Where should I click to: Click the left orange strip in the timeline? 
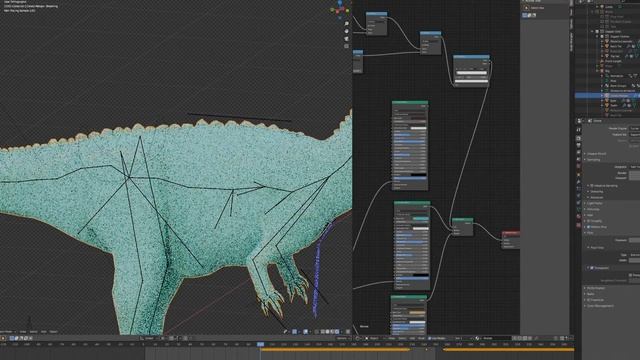[335, 349]
